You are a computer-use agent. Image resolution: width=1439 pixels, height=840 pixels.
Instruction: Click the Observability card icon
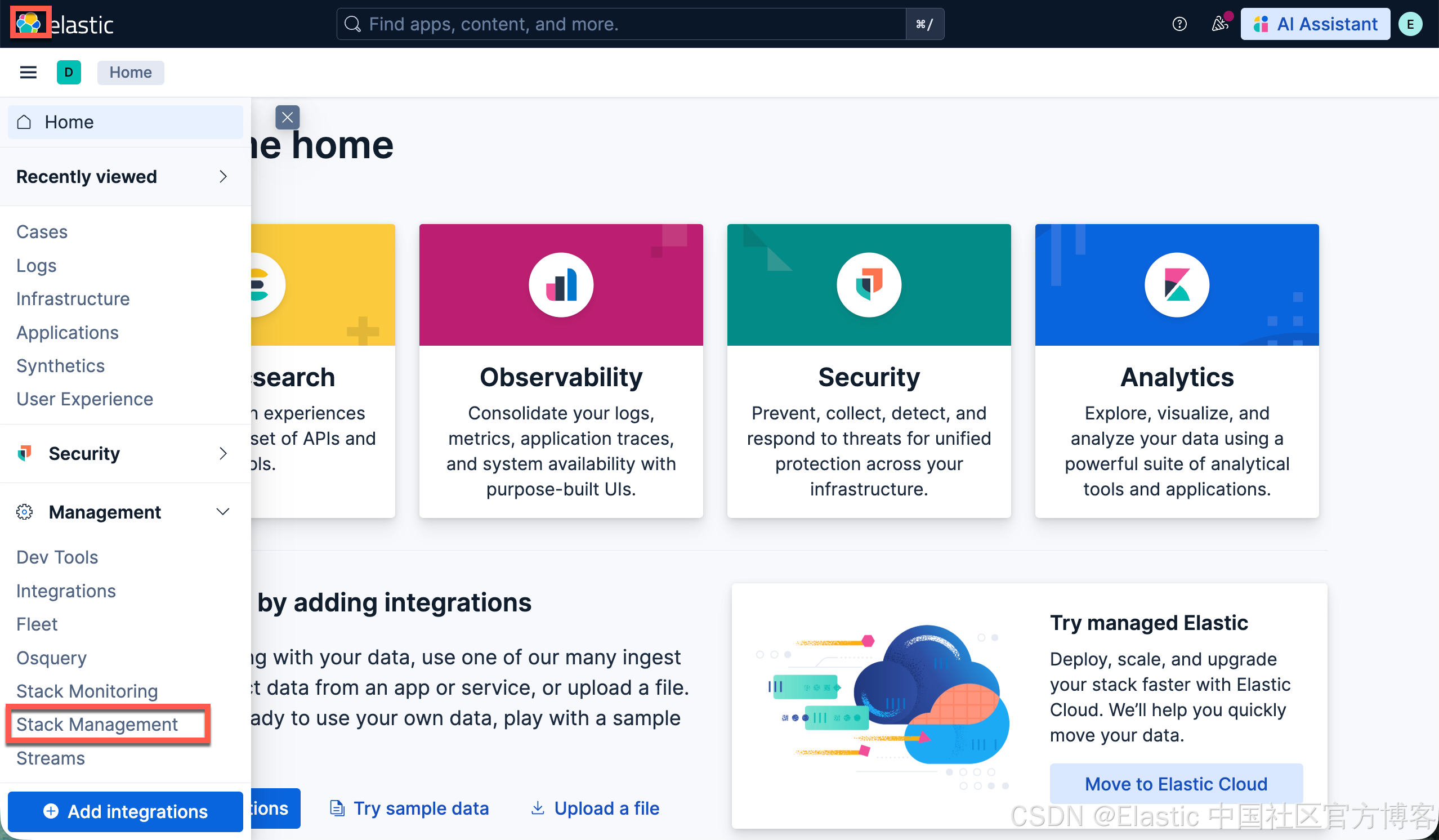[x=561, y=284]
